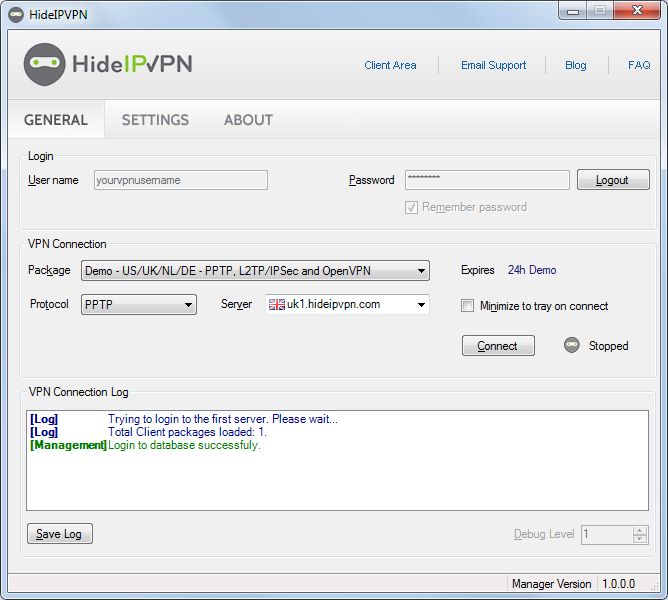Click the UK flag icon in Server field
This screenshot has width=668, height=600.
click(277, 305)
